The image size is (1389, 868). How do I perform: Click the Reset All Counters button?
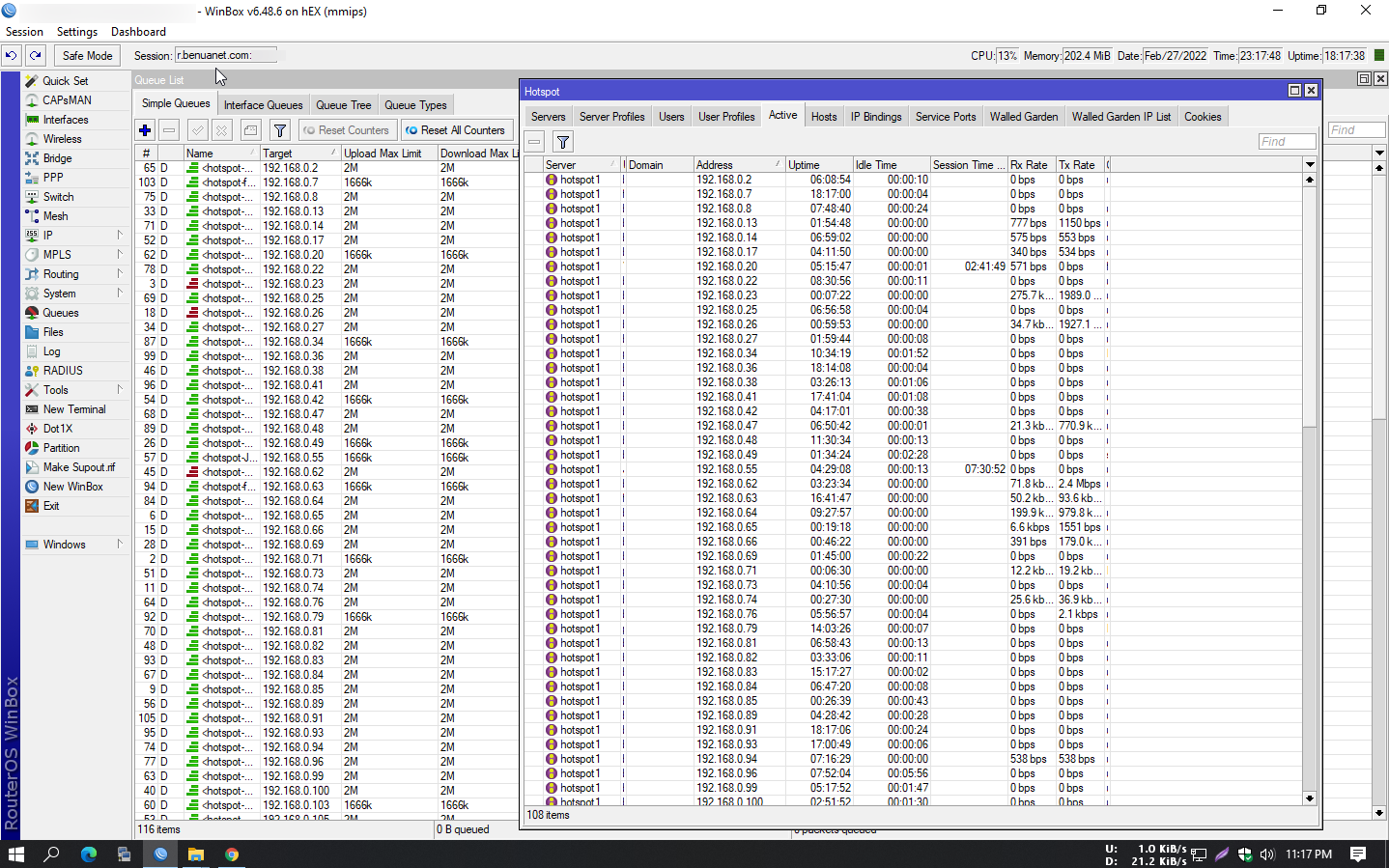pyautogui.click(x=455, y=130)
